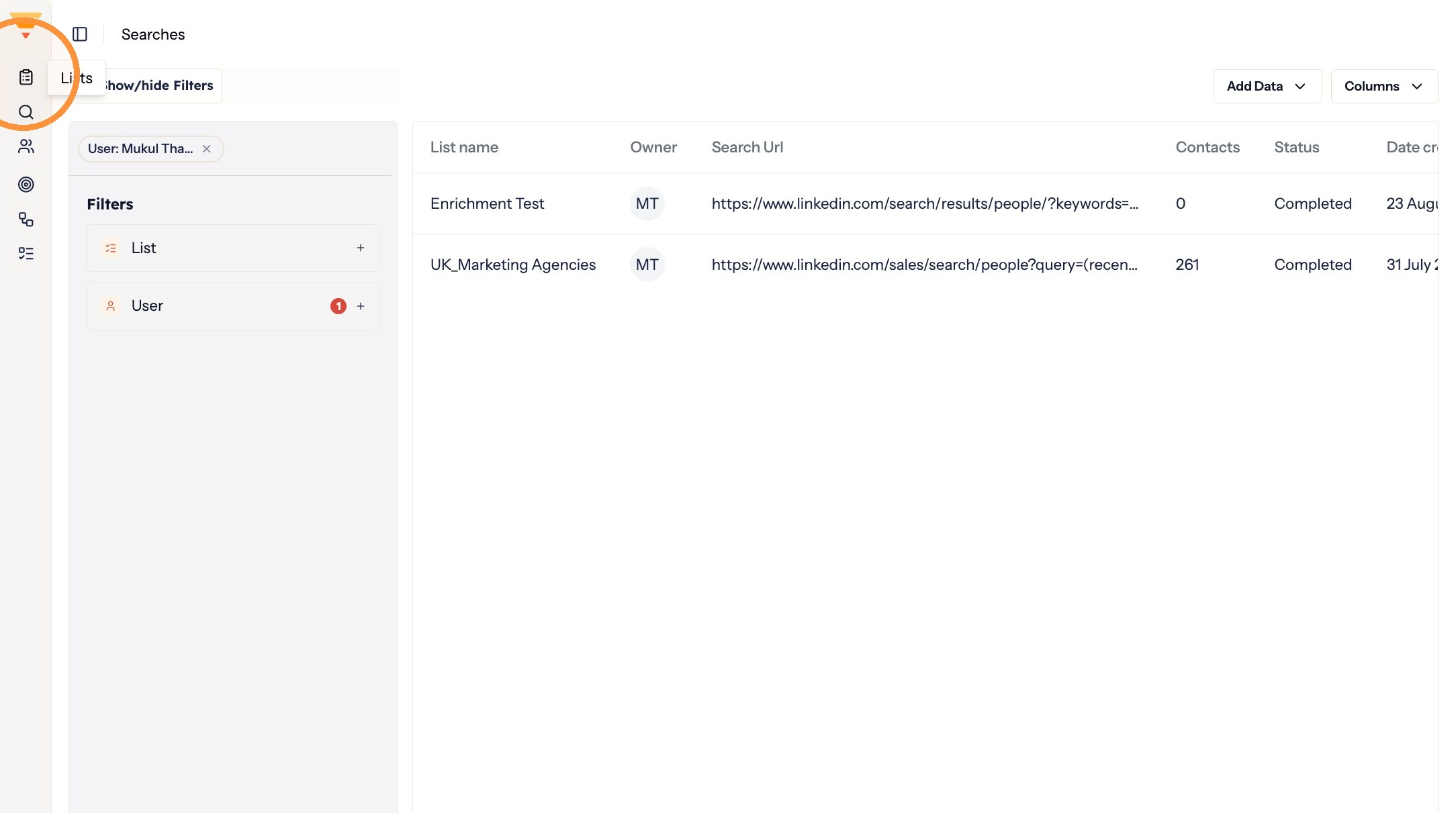Expand the List filter with plus icon

tap(361, 248)
